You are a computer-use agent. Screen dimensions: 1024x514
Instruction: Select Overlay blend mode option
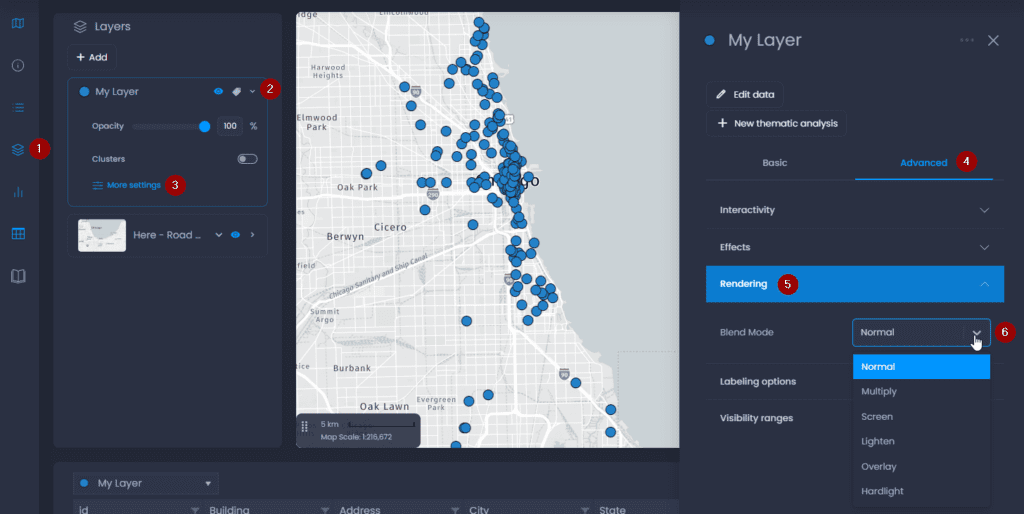(x=921, y=467)
